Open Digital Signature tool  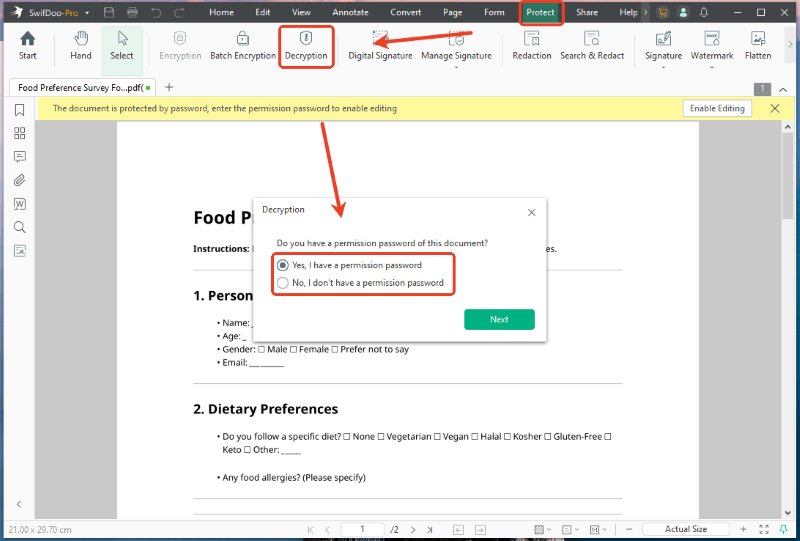click(x=380, y=46)
